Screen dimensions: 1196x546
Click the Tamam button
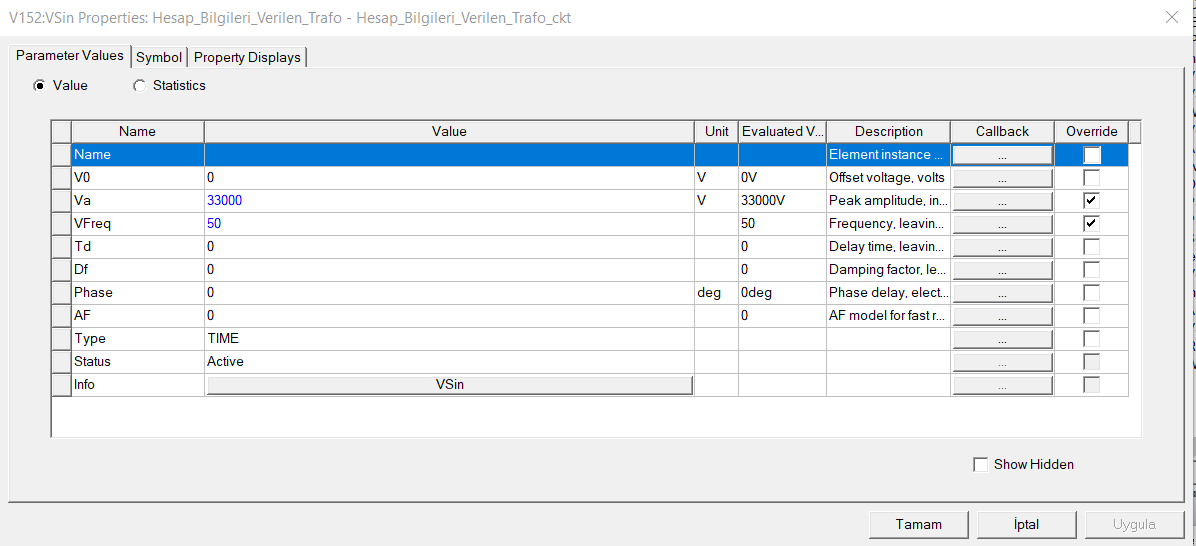[x=918, y=524]
